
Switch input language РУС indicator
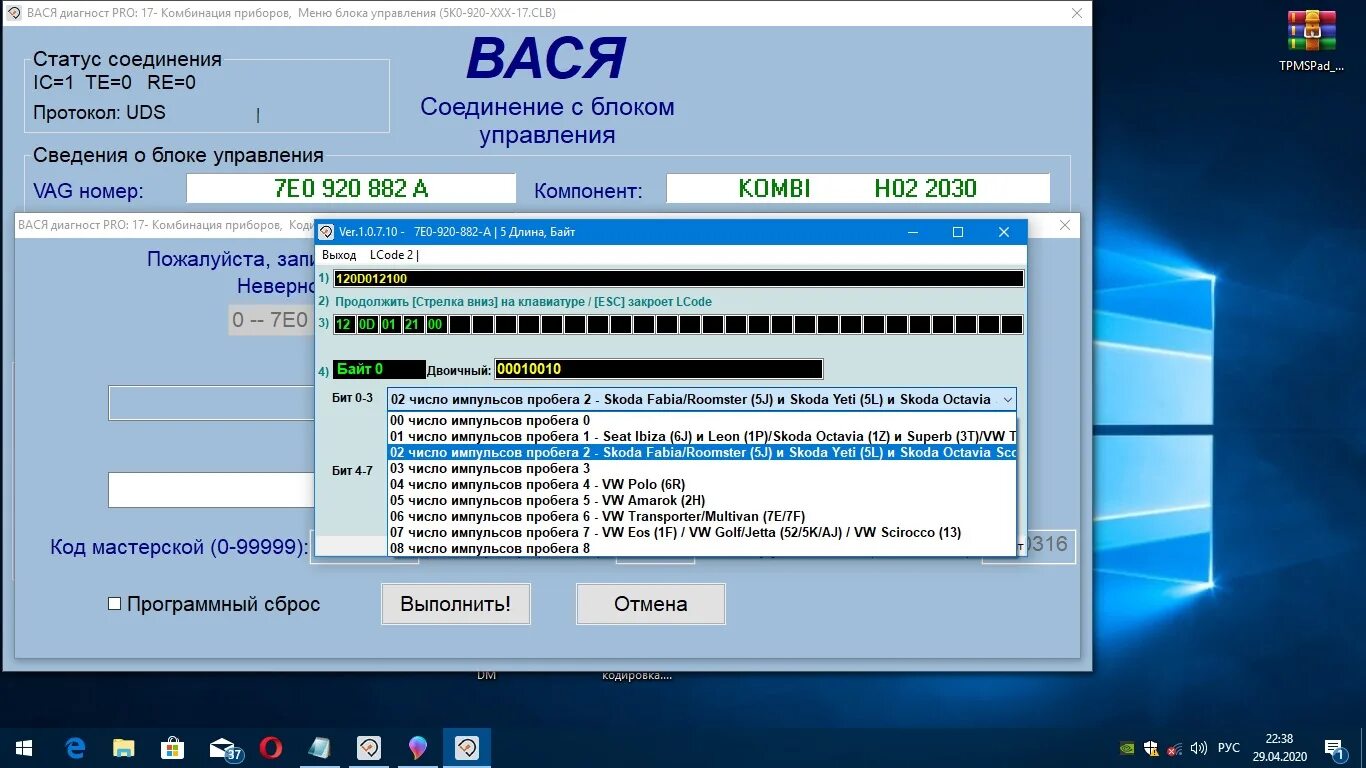pos(1229,748)
